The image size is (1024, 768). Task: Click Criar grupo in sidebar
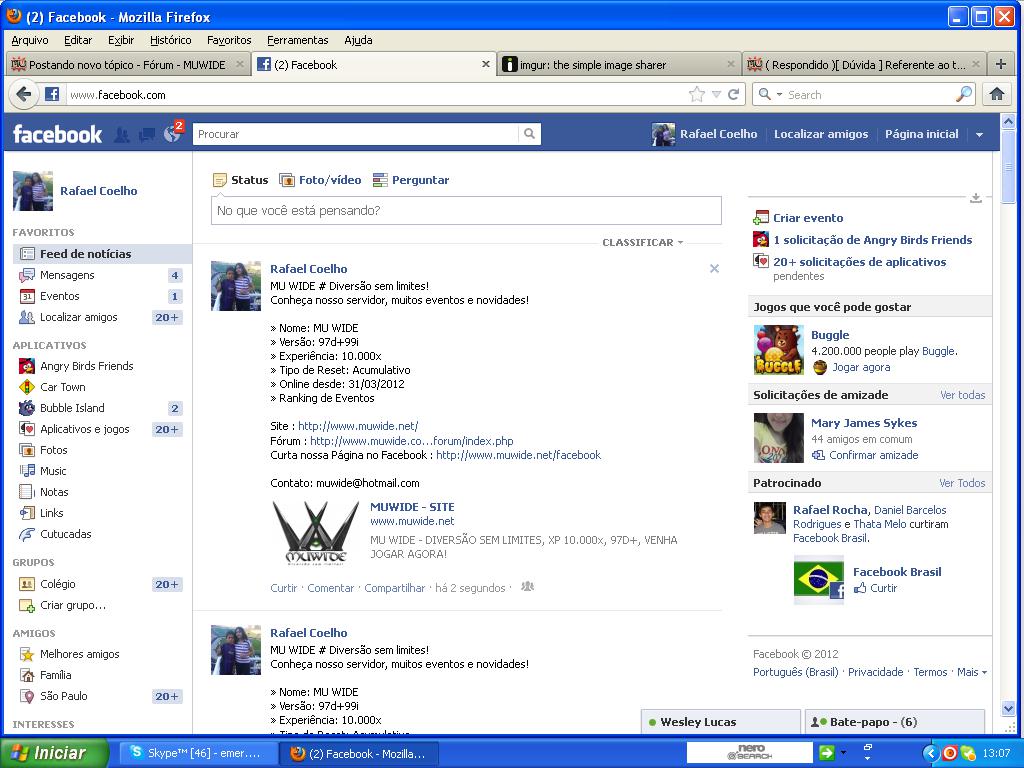click(x=72, y=605)
